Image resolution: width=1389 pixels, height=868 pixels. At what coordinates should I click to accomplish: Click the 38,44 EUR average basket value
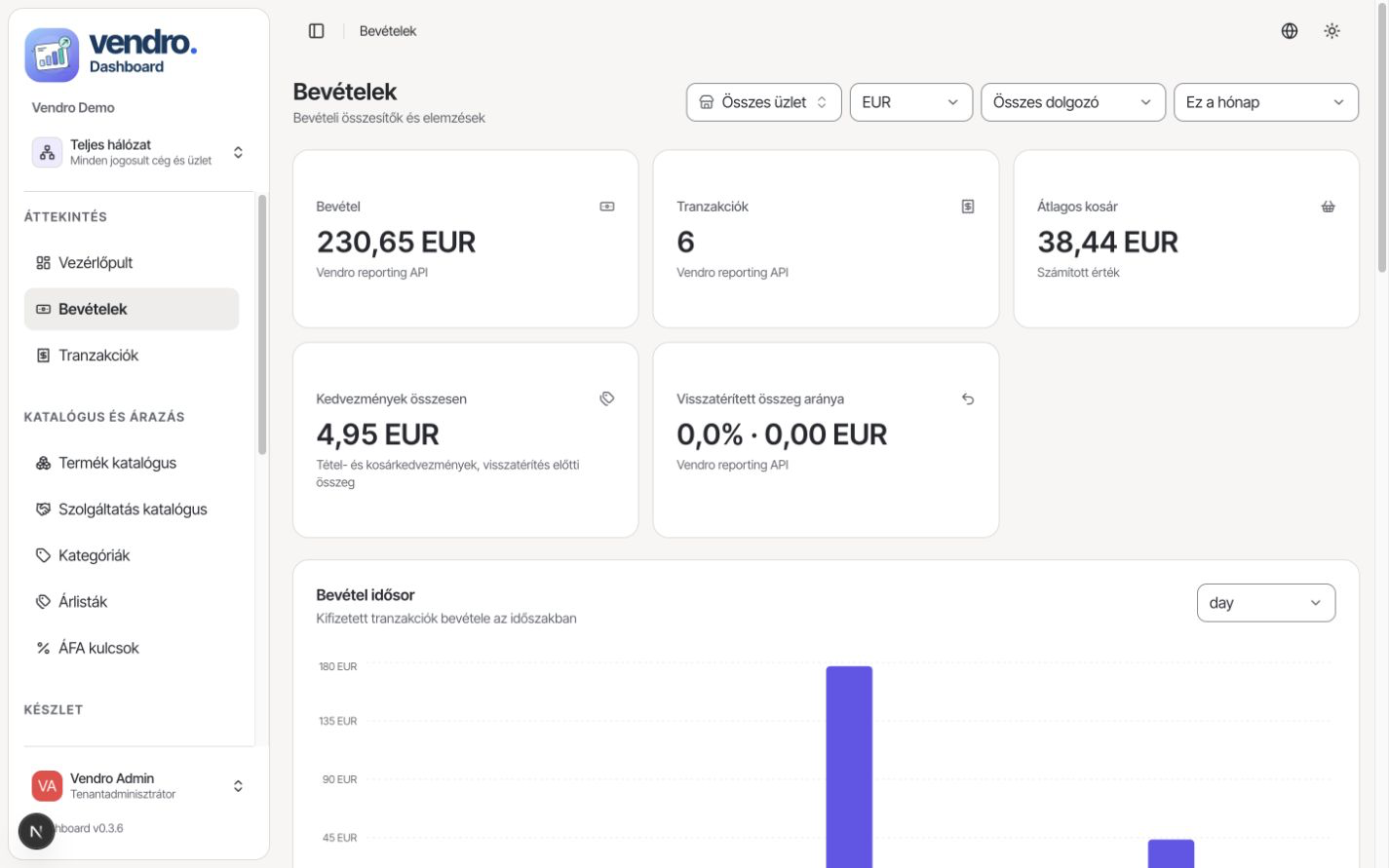tap(1107, 242)
